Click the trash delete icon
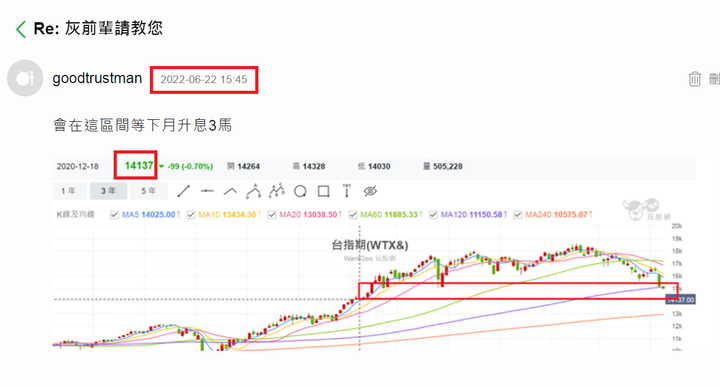This screenshot has width=720, height=387. click(694, 79)
